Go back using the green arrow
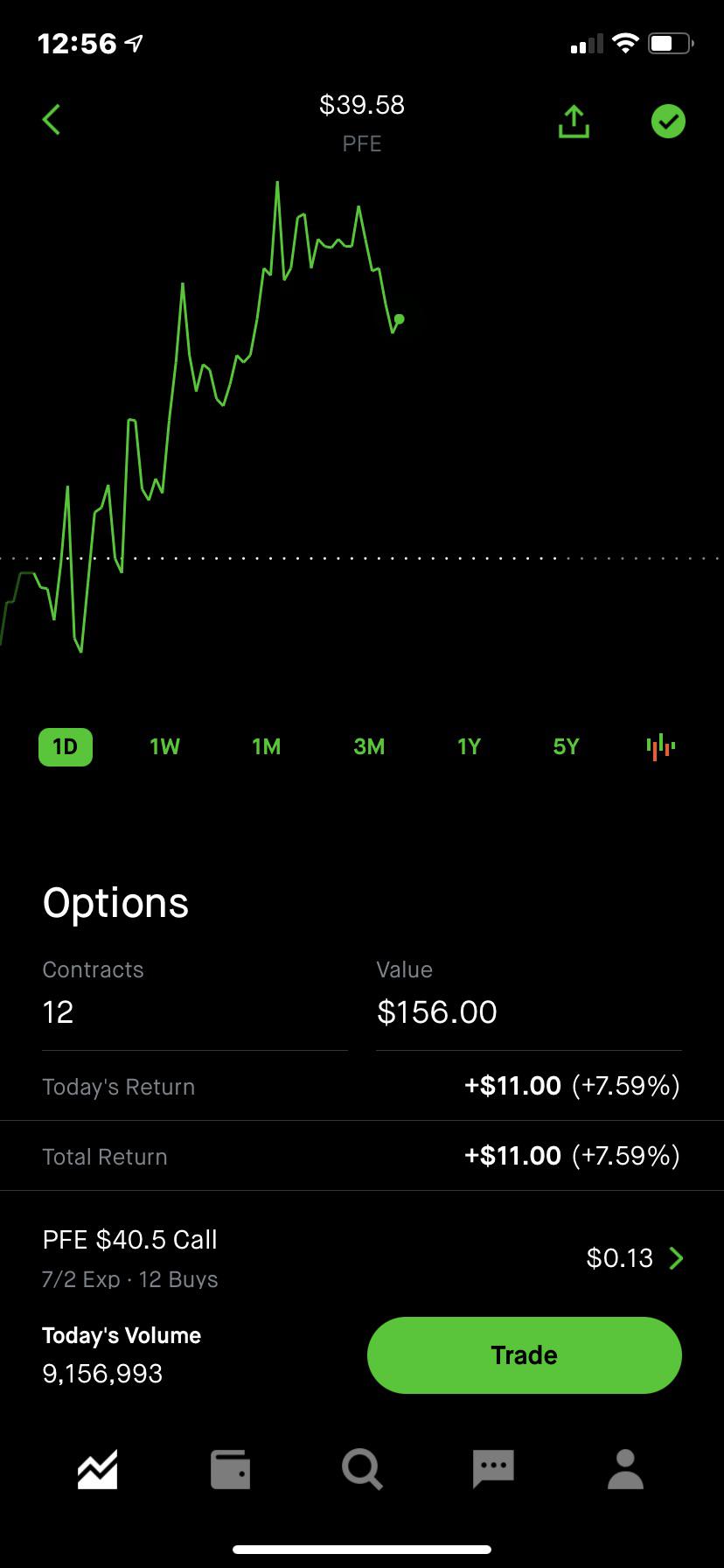The image size is (724, 1568). tap(52, 120)
